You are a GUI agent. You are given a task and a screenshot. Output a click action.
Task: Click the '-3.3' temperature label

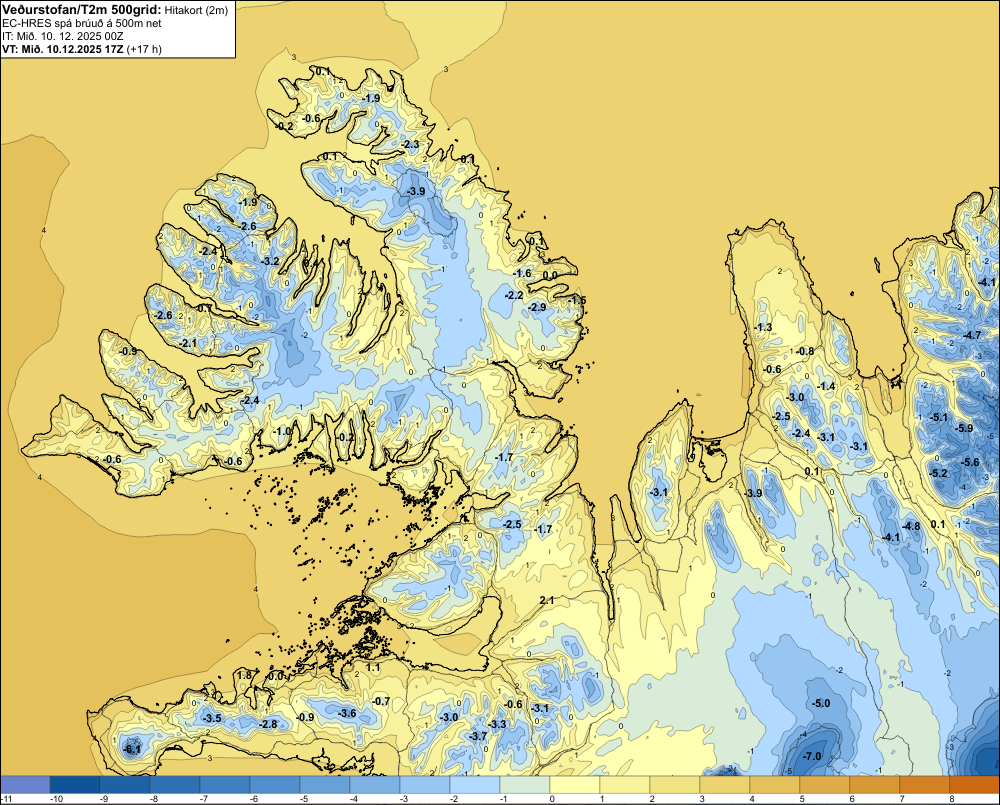tap(497, 725)
